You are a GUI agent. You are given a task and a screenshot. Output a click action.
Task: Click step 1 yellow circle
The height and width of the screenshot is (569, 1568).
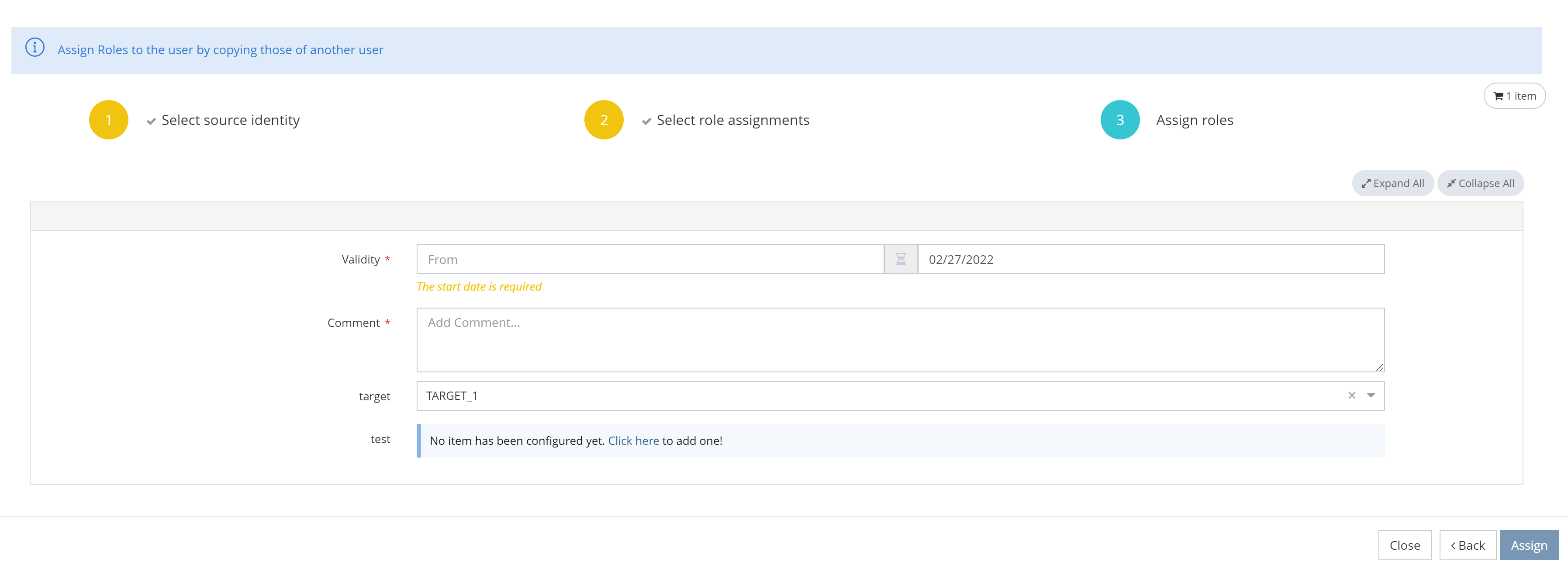108,120
